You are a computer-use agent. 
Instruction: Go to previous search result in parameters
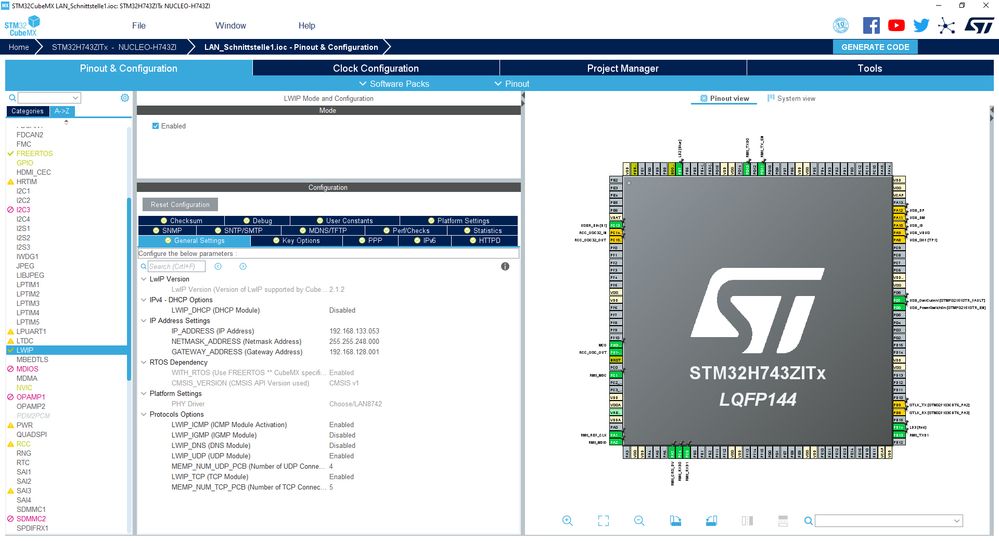tap(218, 266)
